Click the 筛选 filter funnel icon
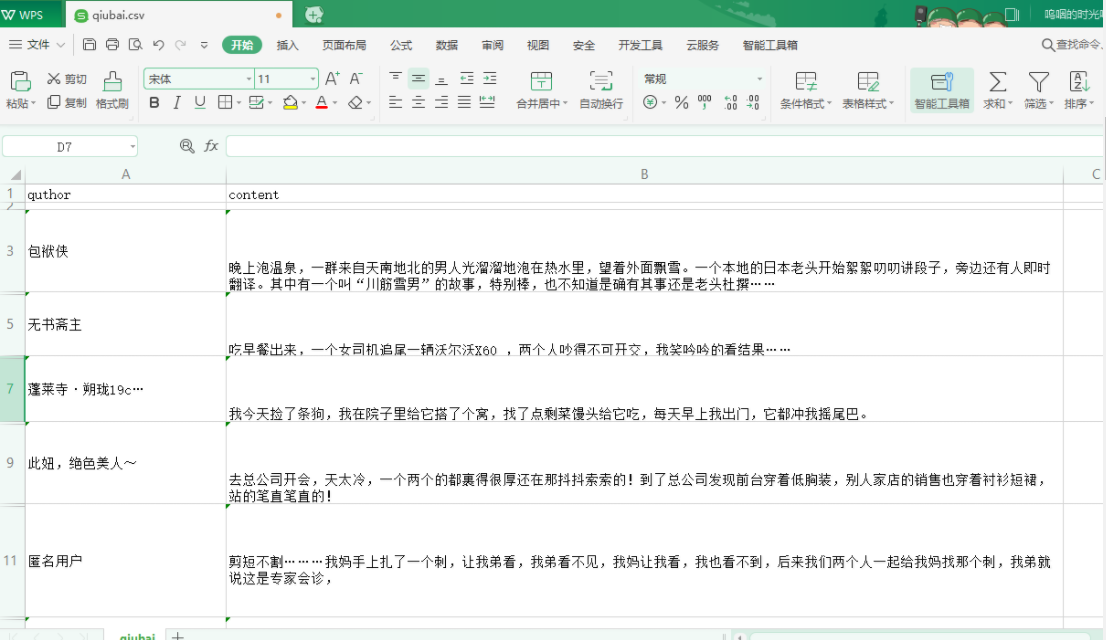The width and height of the screenshot is (1106, 640). coord(1038,82)
